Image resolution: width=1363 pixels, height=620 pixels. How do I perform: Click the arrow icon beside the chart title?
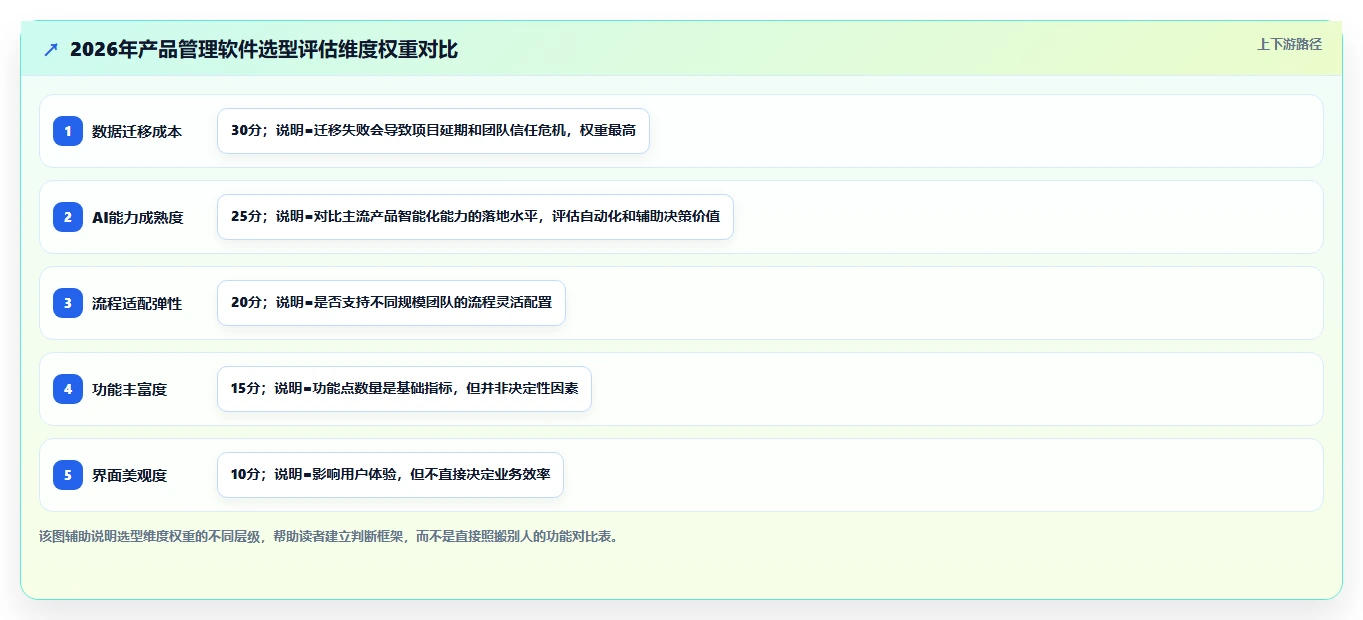[51, 49]
